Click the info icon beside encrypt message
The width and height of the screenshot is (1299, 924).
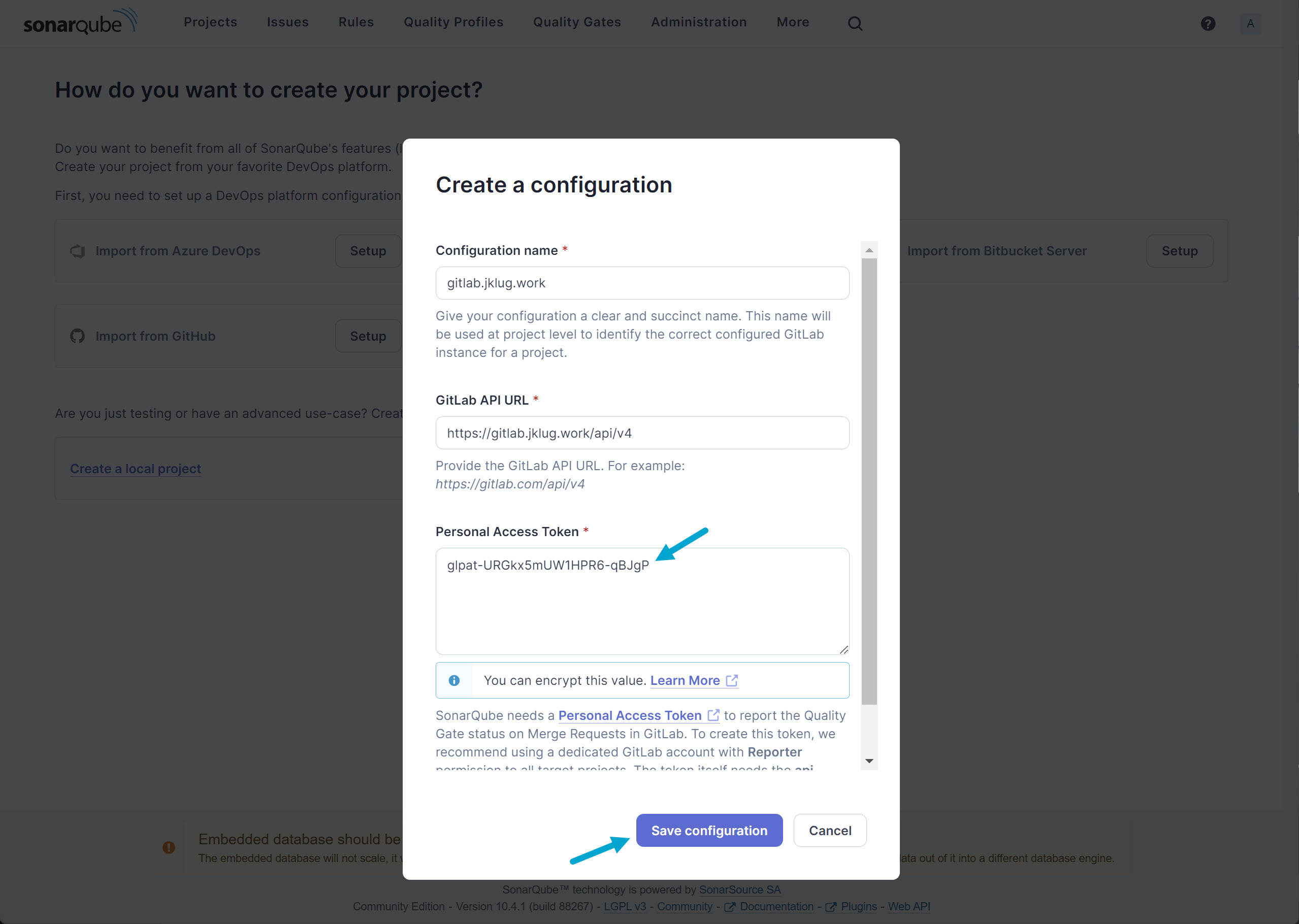[x=454, y=680]
